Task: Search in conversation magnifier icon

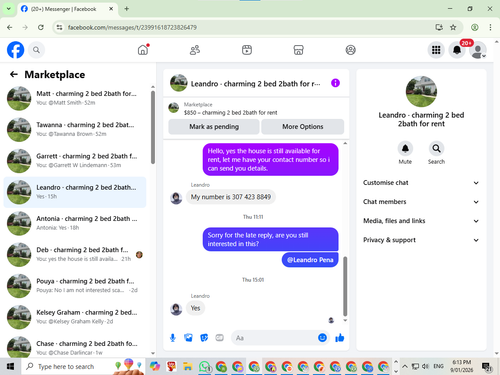Action: pos(436,148)
